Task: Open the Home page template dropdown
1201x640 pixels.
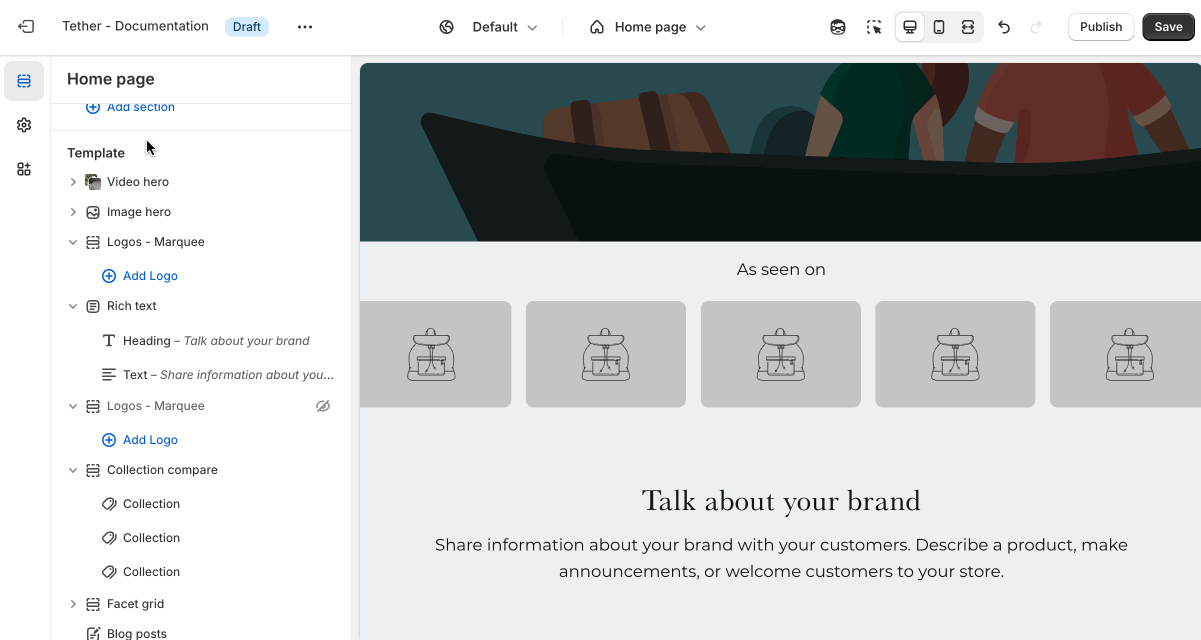Action: [x=648, y=27]
